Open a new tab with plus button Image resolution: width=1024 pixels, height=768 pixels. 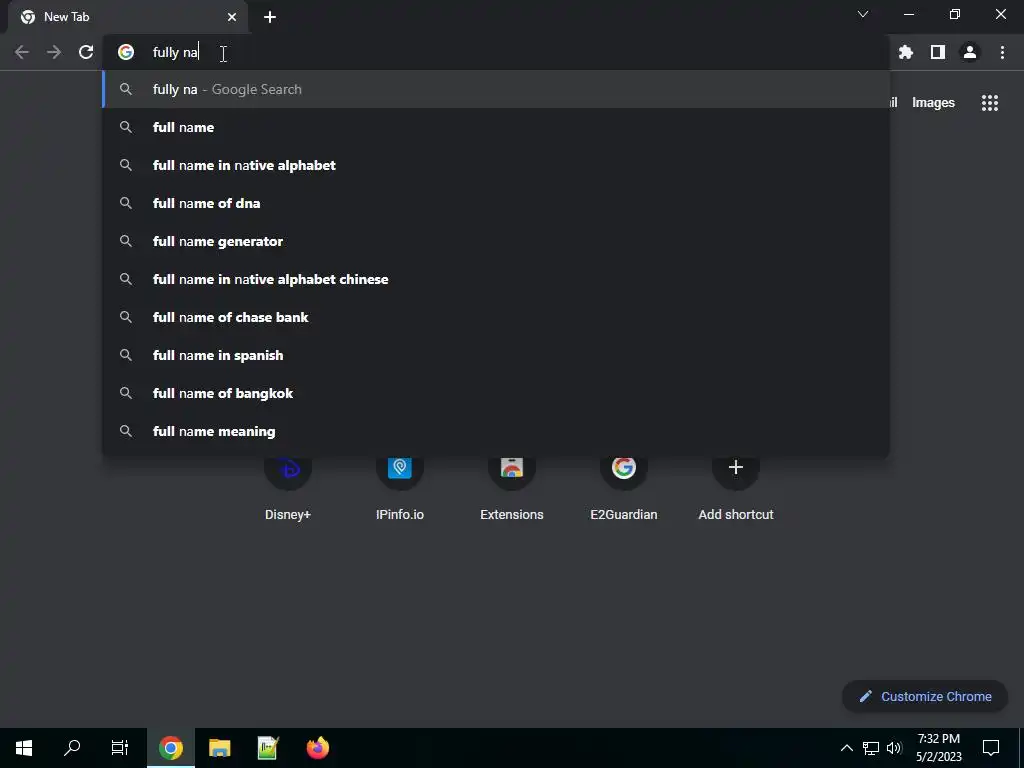[270, 17]
